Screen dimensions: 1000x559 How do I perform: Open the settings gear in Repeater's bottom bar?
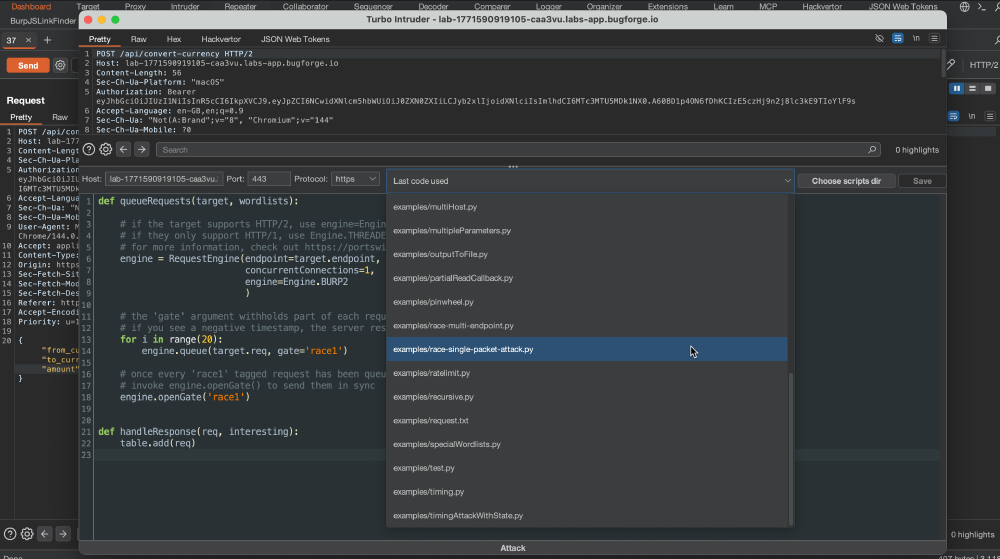coord(27,534)
